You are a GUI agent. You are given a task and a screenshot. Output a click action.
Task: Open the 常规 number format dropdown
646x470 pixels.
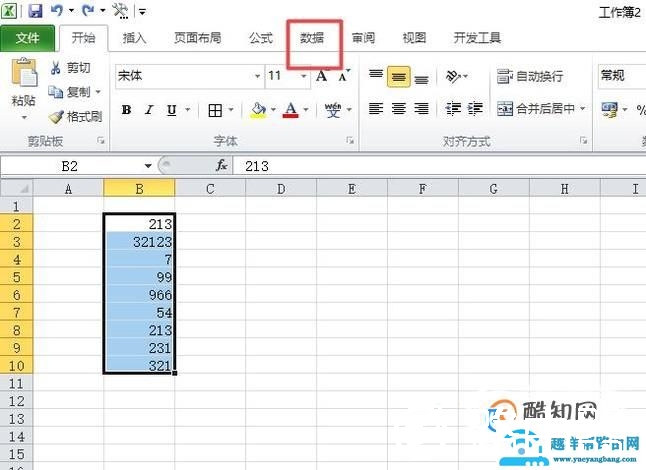click(x=621, y=76)
